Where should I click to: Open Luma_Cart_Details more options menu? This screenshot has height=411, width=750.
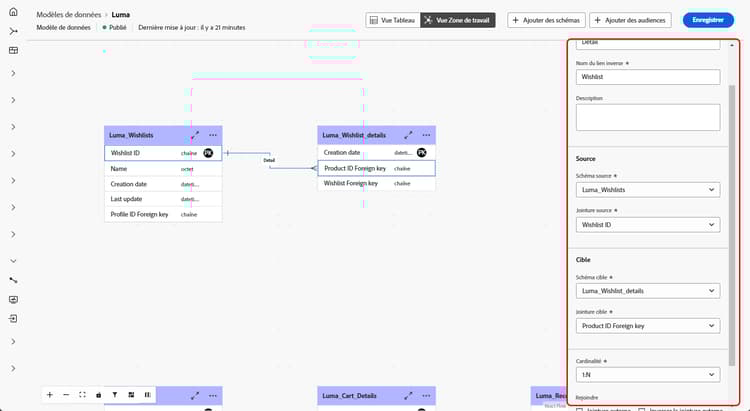pos(426,396)
